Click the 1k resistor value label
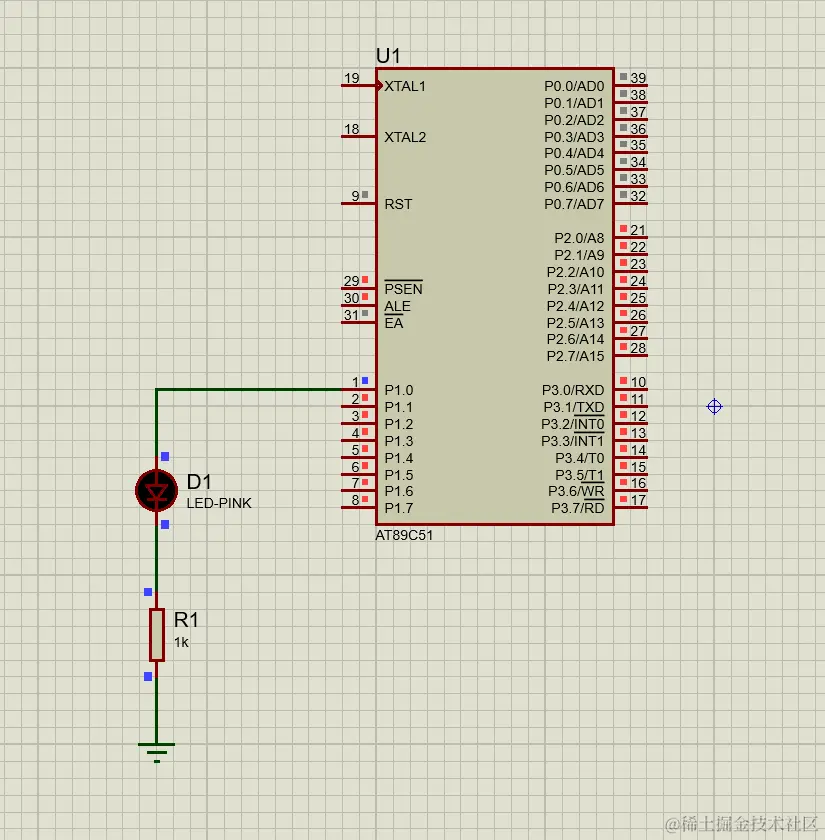825x840 pixels. tap(182, 642)
